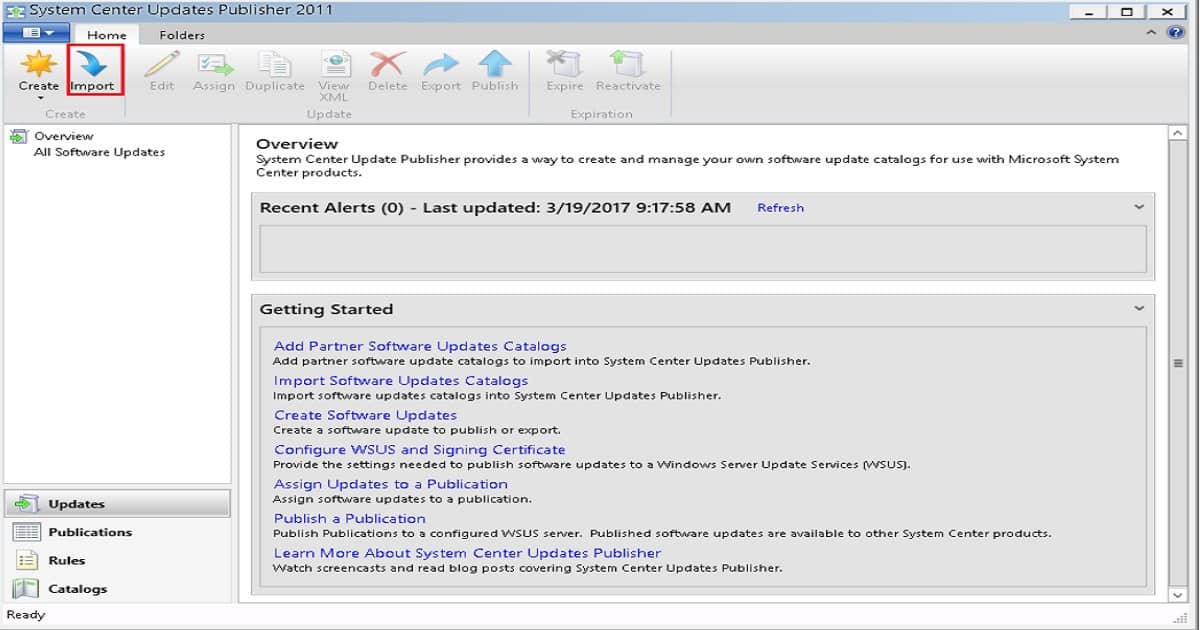Click the title bar application icon

coord(13,10)
